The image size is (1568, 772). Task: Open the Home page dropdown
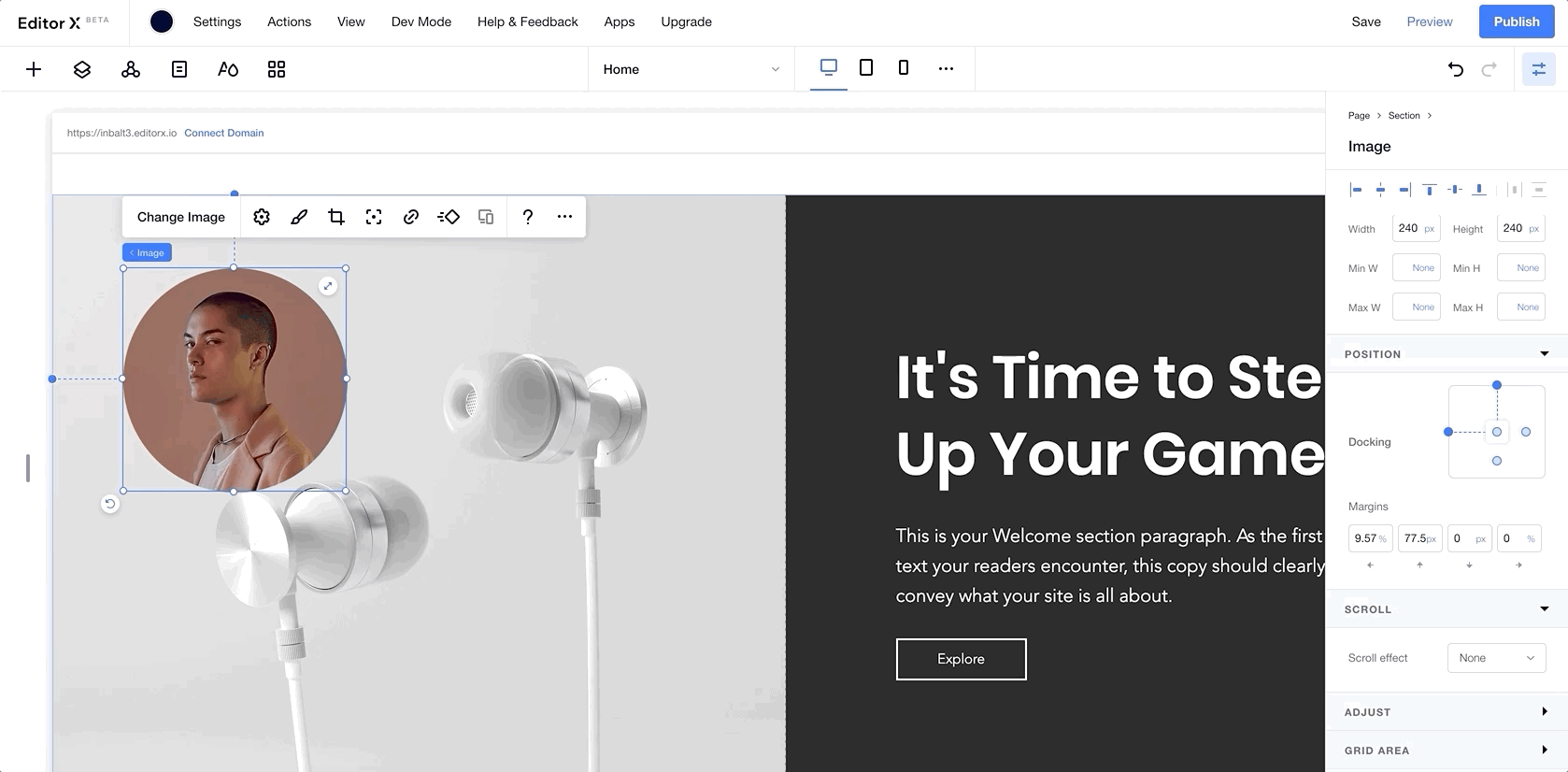[691, 69]
